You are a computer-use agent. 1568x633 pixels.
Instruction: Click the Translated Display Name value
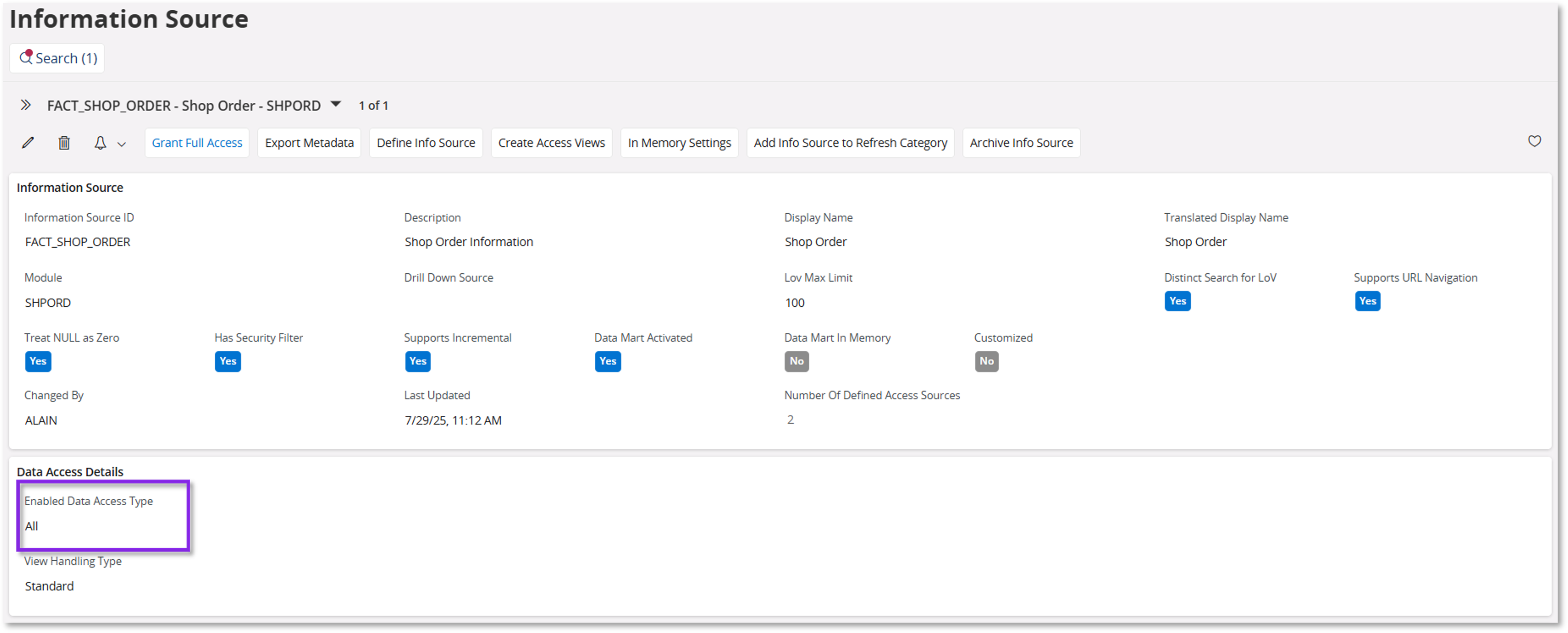(1196, 242)
